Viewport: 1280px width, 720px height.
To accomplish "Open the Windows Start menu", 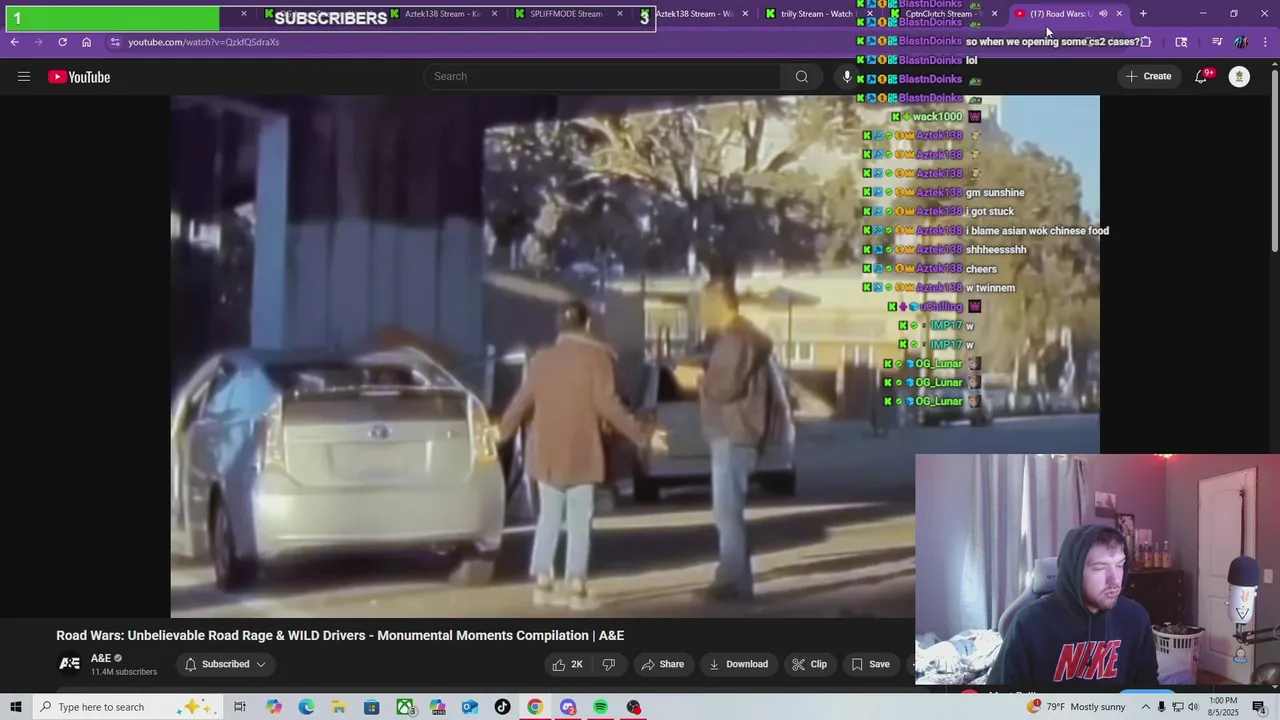I will click(x=15, y=707).
